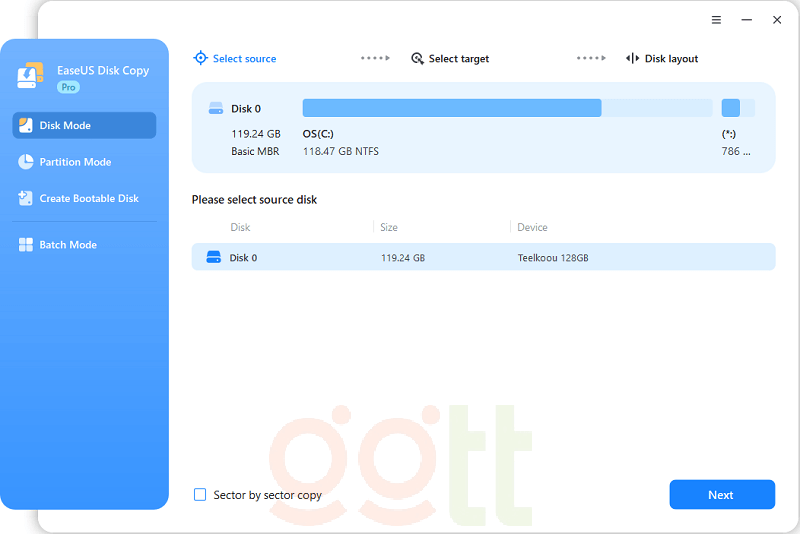Click the Select source step icon

pos(200,59)
